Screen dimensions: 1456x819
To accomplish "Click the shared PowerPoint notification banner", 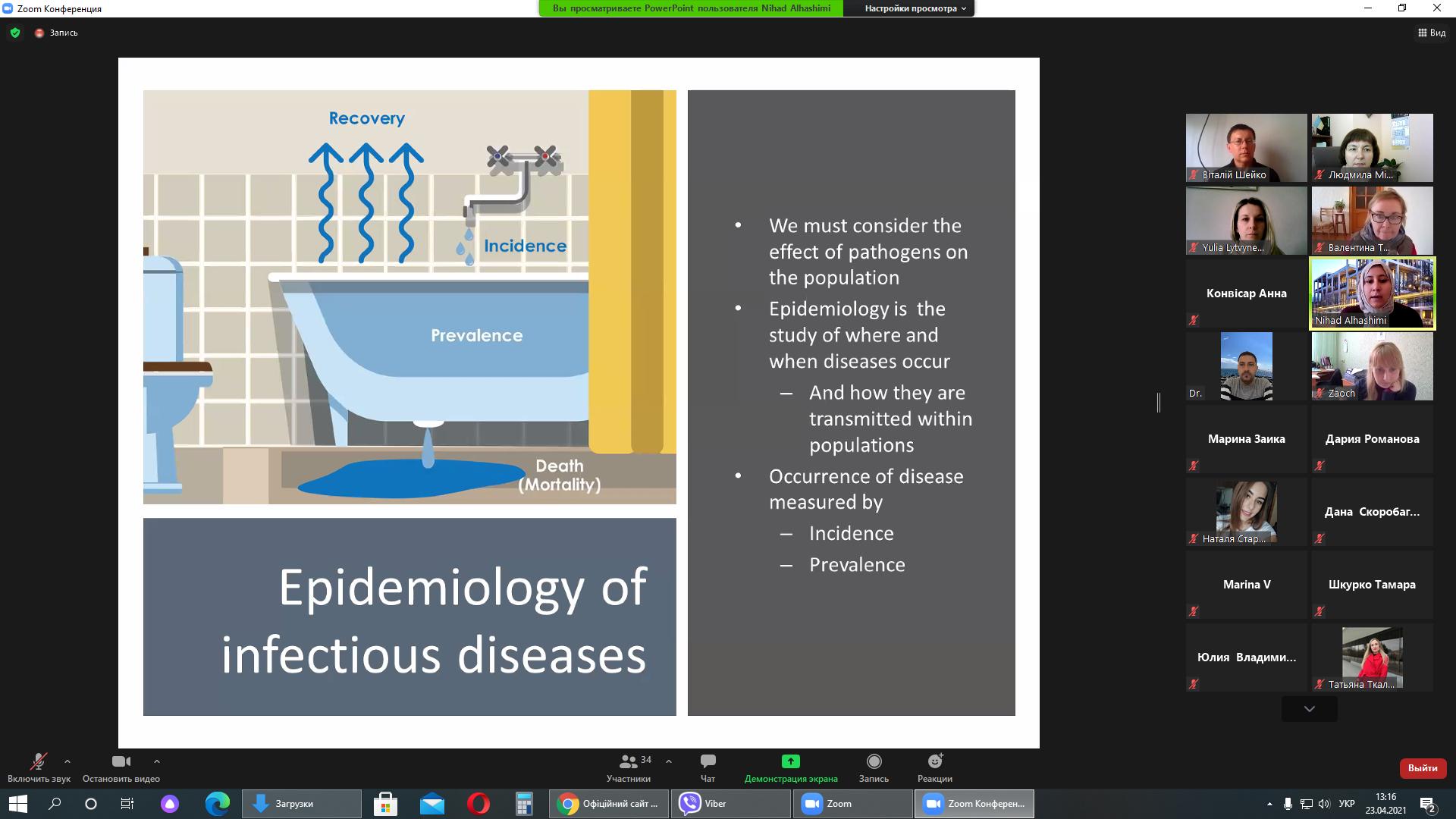I will pyautogui.click(x=691, y=8).
